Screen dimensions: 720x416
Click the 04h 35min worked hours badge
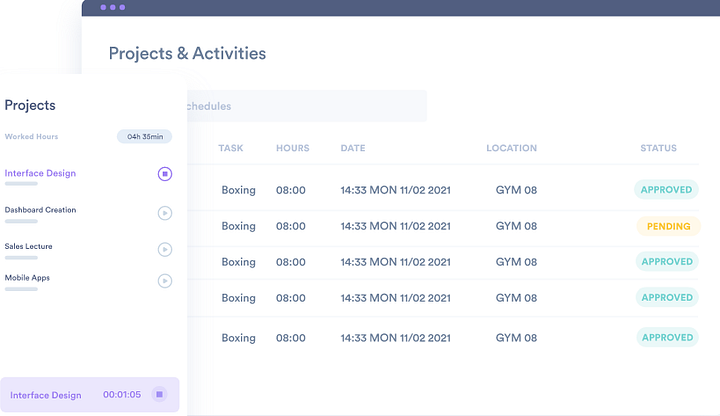click(145, 136)
